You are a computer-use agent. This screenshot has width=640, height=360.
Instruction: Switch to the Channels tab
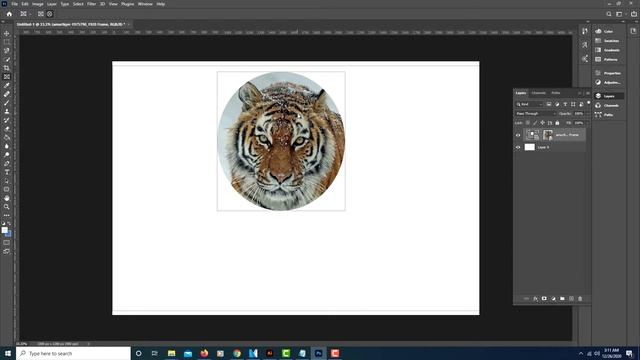pos(539,93)
